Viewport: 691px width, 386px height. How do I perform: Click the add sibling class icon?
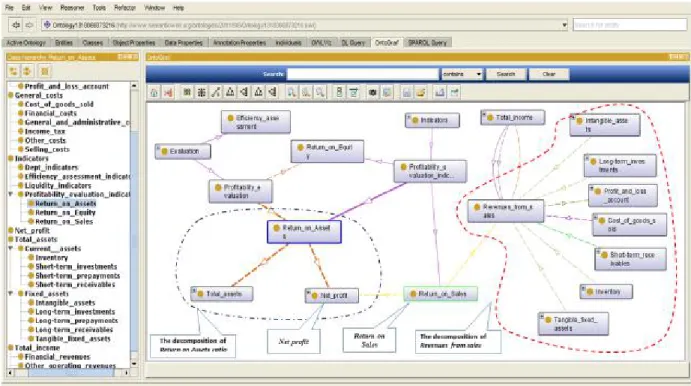pyautogui.click(x=27, y=71)
